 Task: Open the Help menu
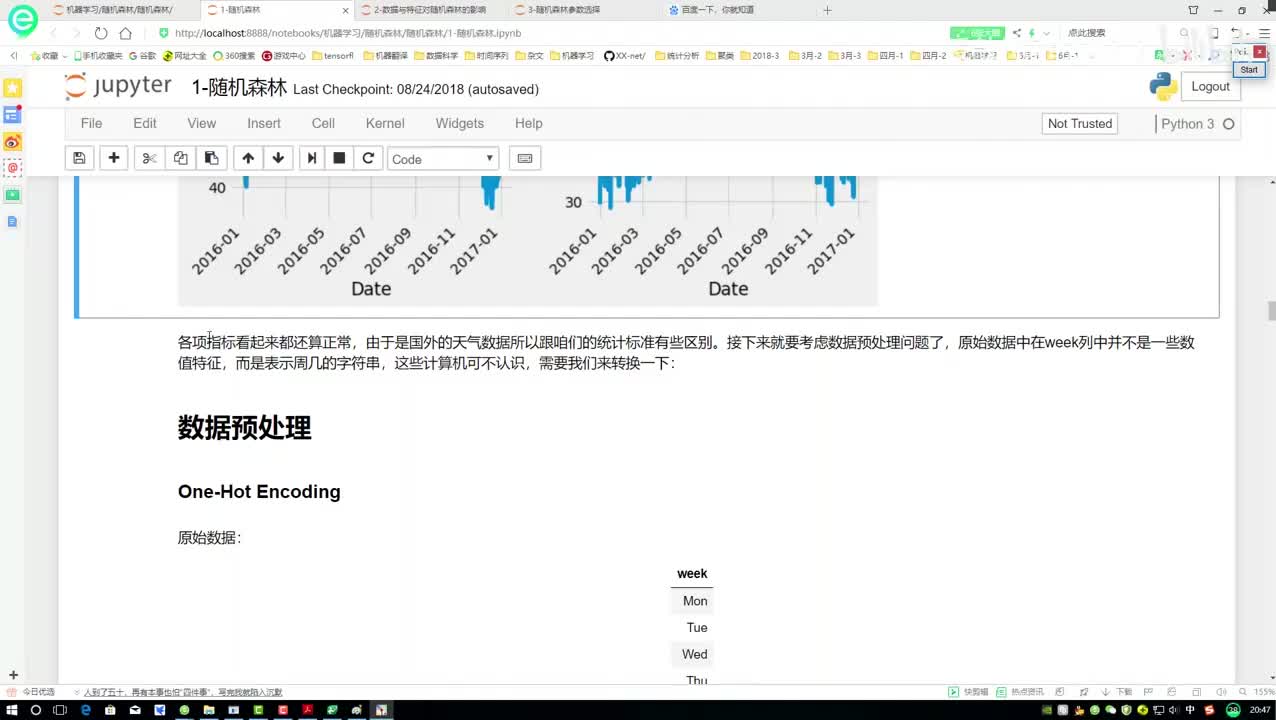(529, 123)
